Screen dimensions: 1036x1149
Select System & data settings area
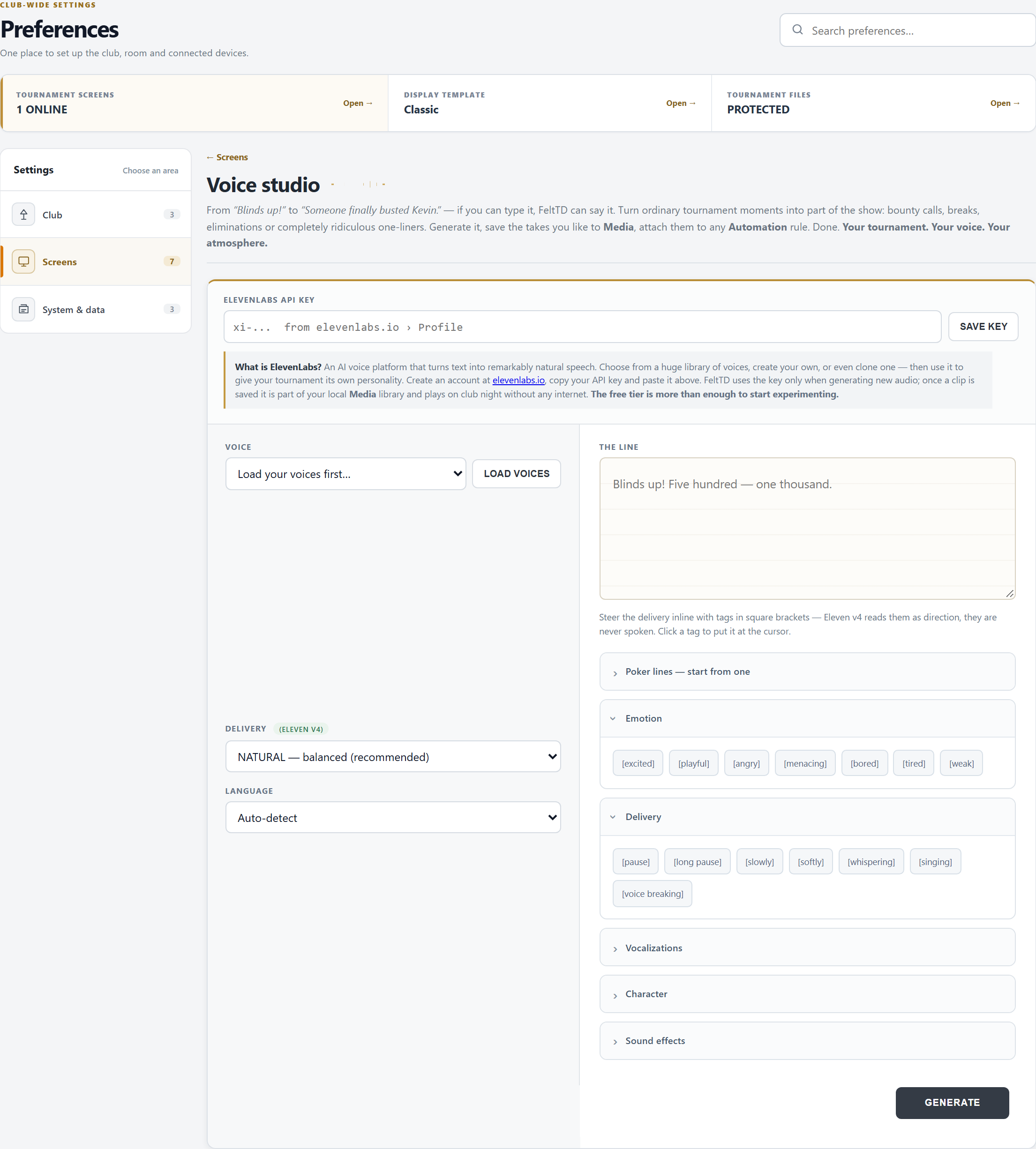[96, 309]
